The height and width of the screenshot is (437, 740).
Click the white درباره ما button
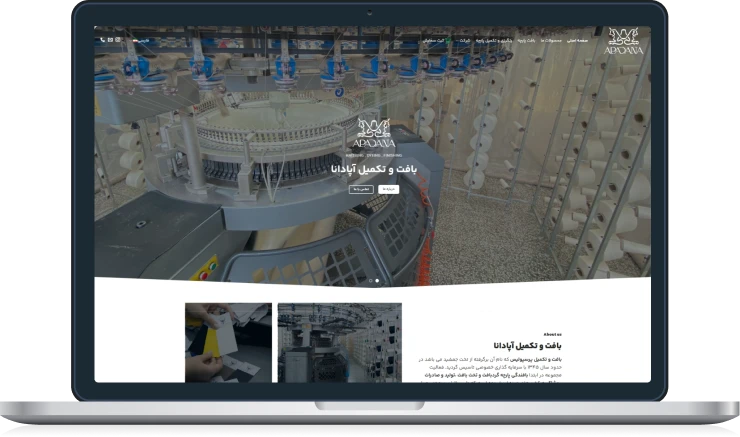tap(387, 188)
